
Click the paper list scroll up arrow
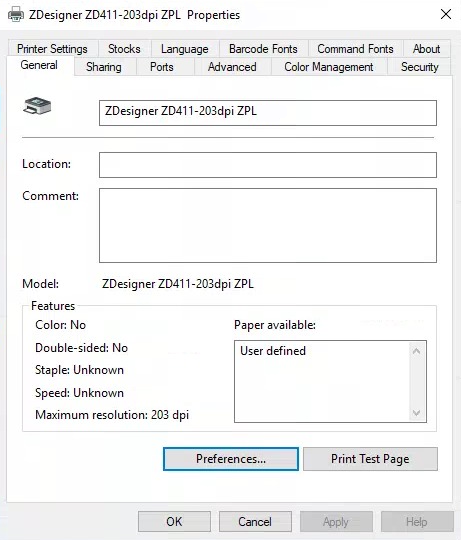(417, 351)
